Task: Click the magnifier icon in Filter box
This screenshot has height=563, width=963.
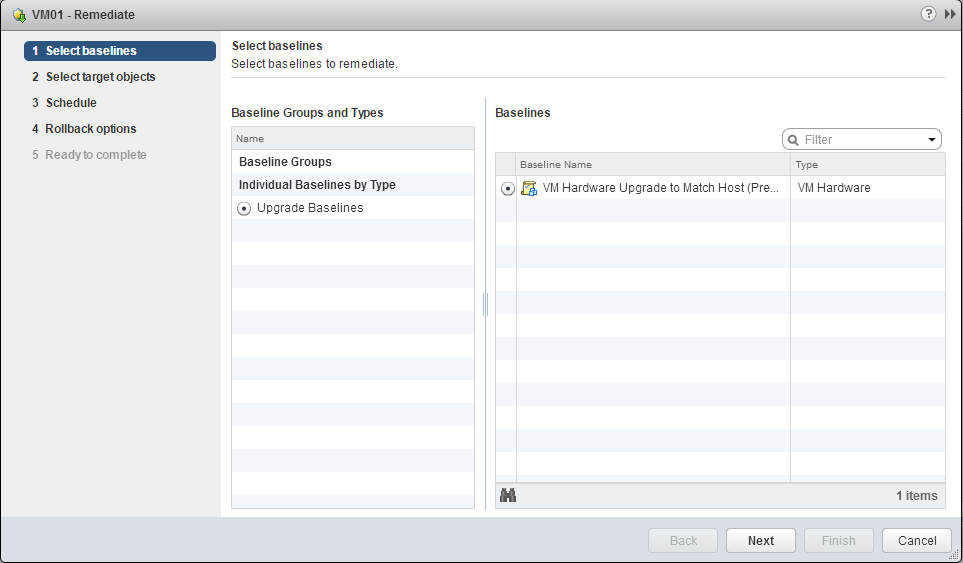Action: click(794, 140)
